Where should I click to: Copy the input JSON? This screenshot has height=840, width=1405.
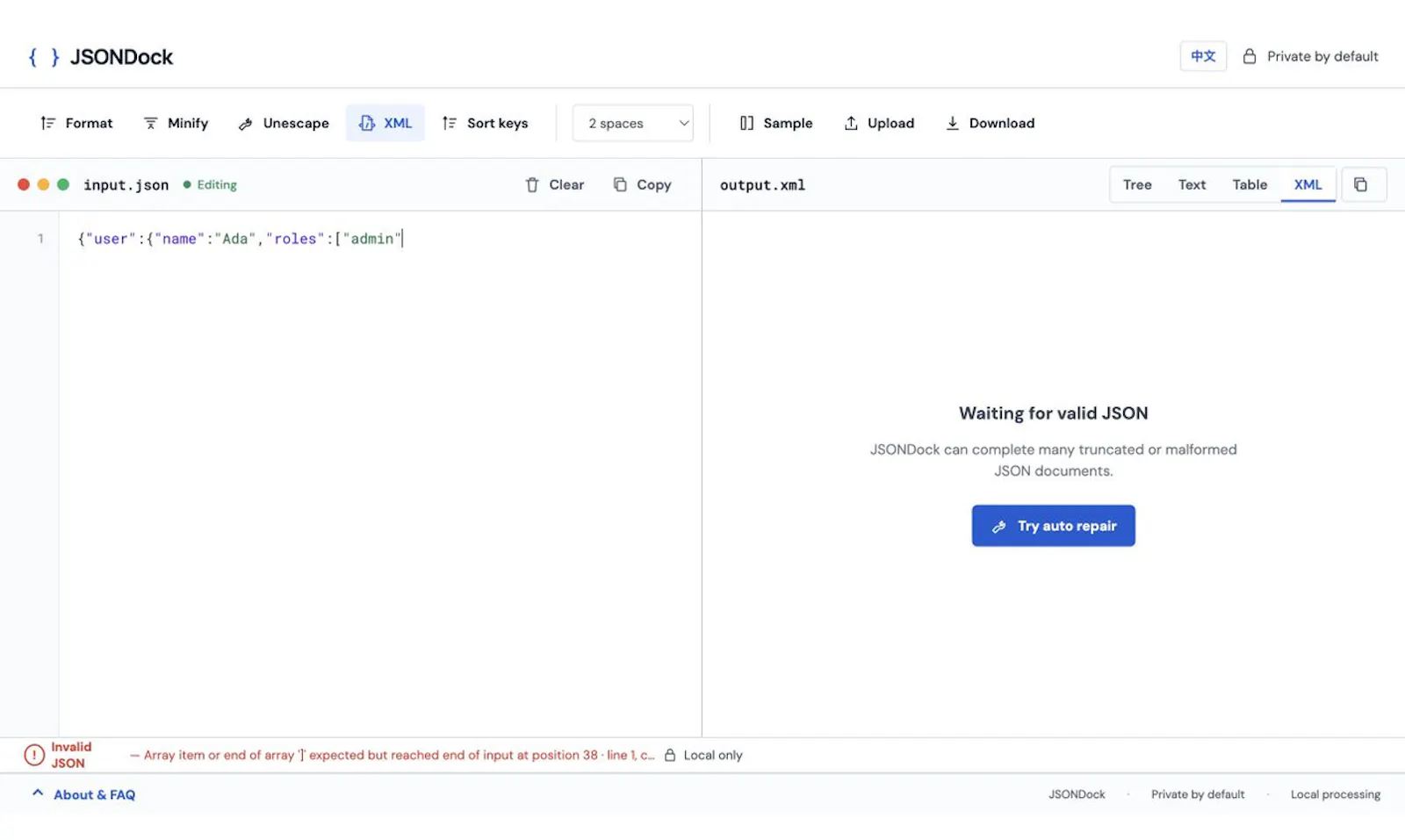pos(642,184)
